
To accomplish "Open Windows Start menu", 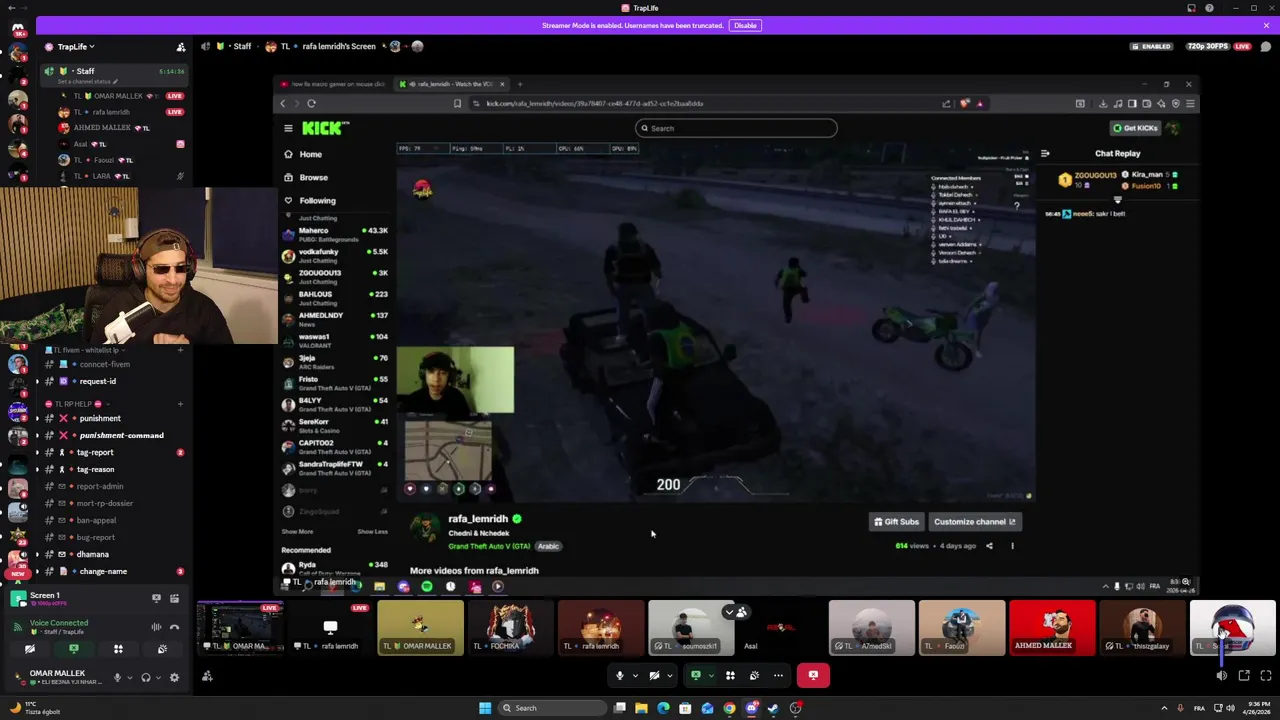I will point(485,708).
